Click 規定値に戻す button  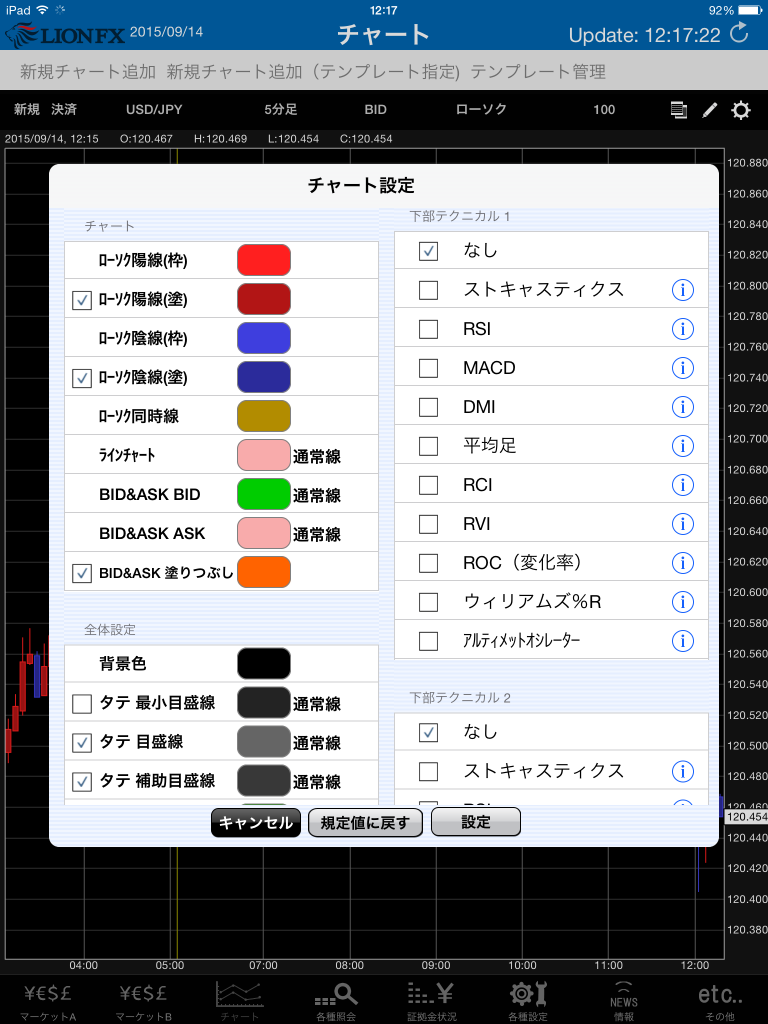pos(365,822)
